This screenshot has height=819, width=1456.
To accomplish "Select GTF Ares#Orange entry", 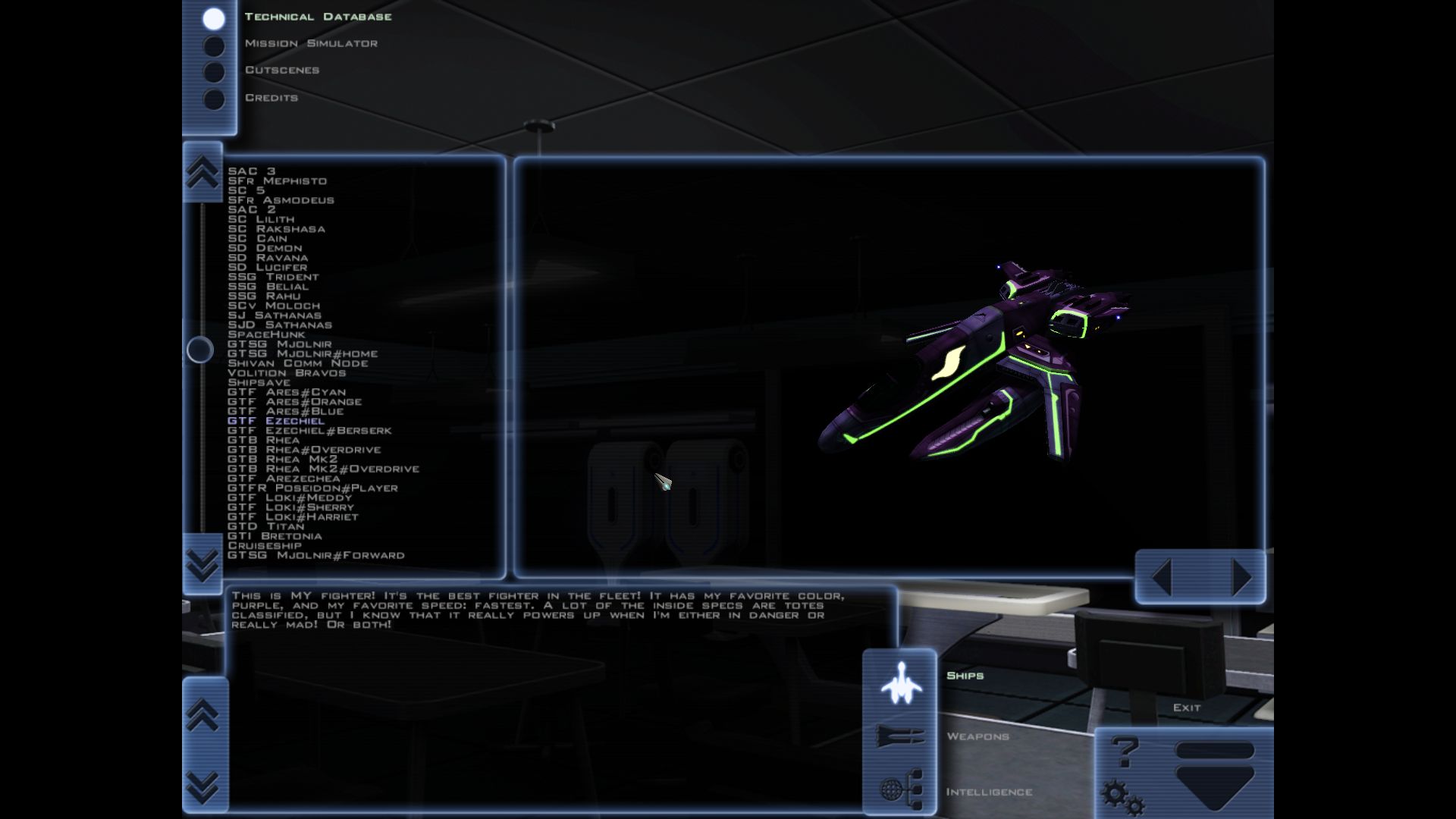I will coord(294,402).
